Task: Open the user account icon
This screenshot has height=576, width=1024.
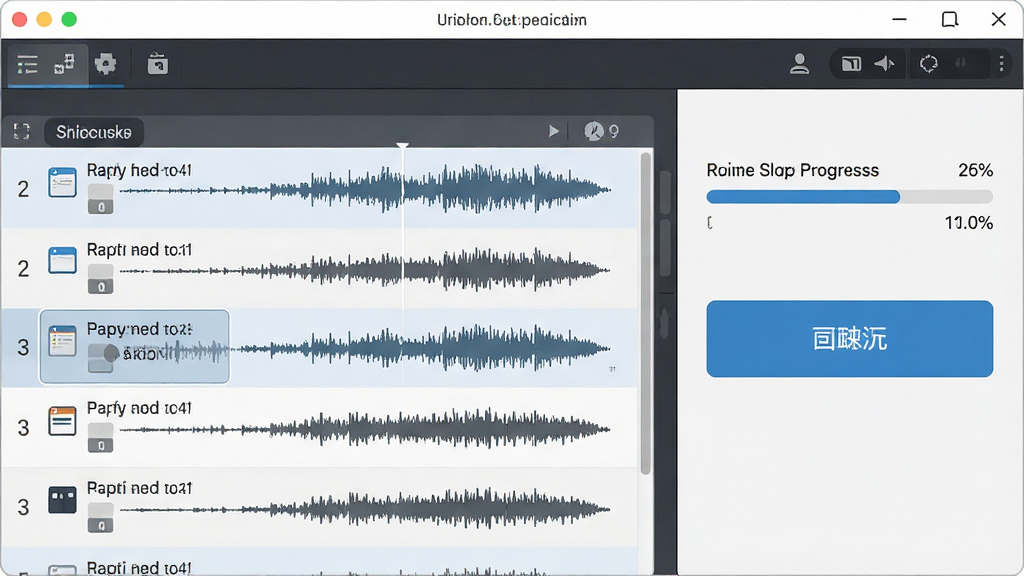Action: click(799, 64)
